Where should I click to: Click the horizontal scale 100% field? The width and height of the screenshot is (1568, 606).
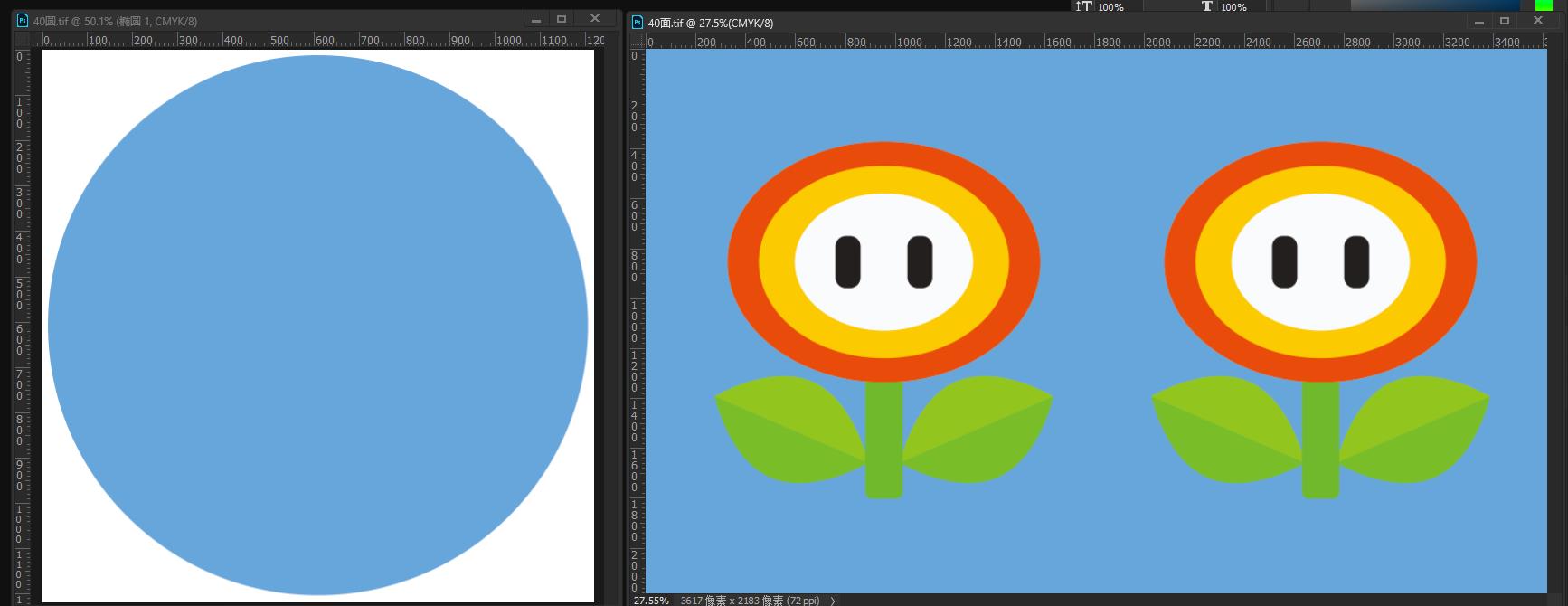click(x=1243, y=6)
